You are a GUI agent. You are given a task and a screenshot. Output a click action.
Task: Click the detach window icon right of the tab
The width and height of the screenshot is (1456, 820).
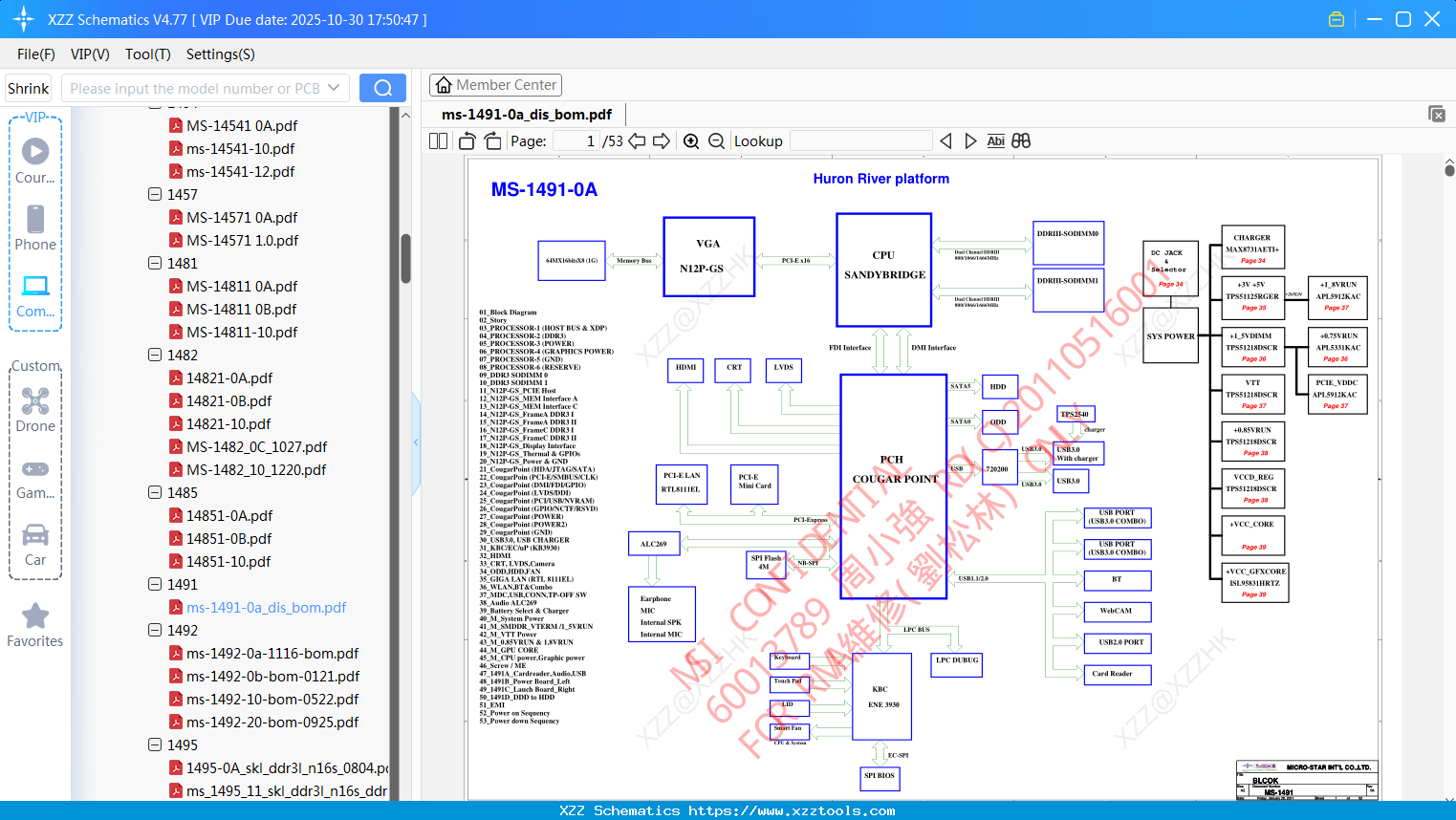1436,114
